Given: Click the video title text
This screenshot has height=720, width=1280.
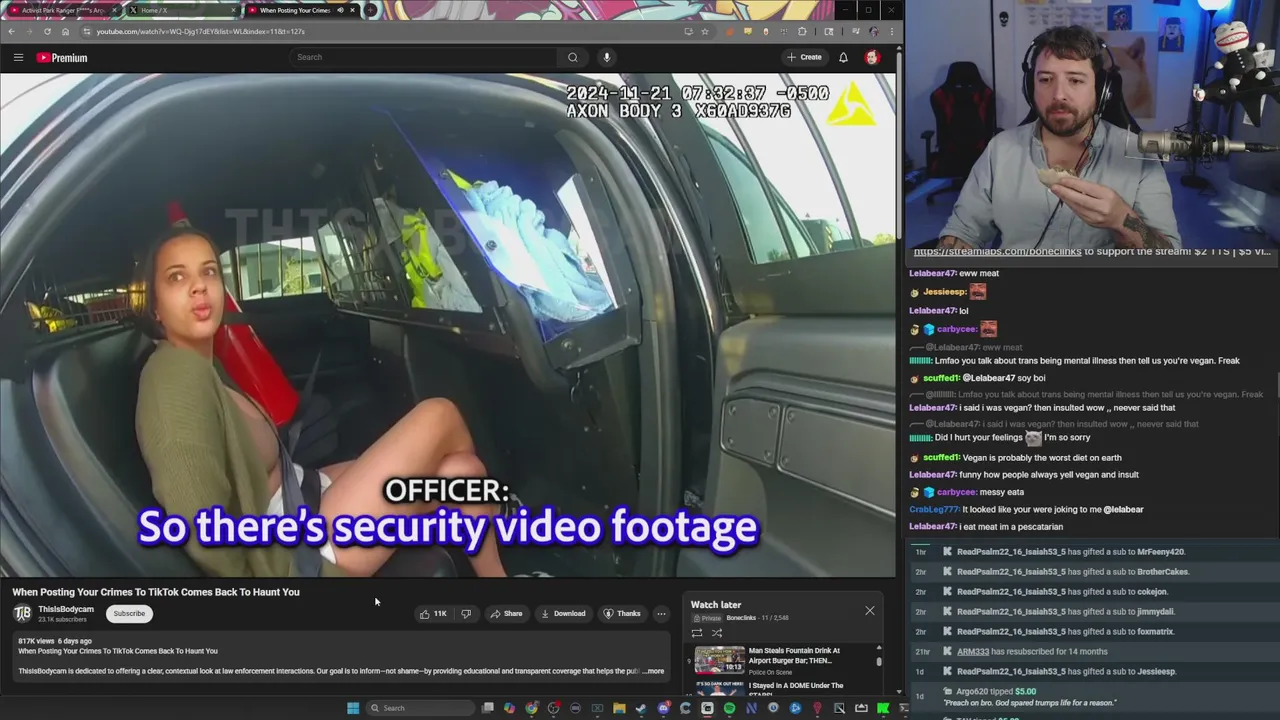Looking at the screenshot, I should pos(156,592).
